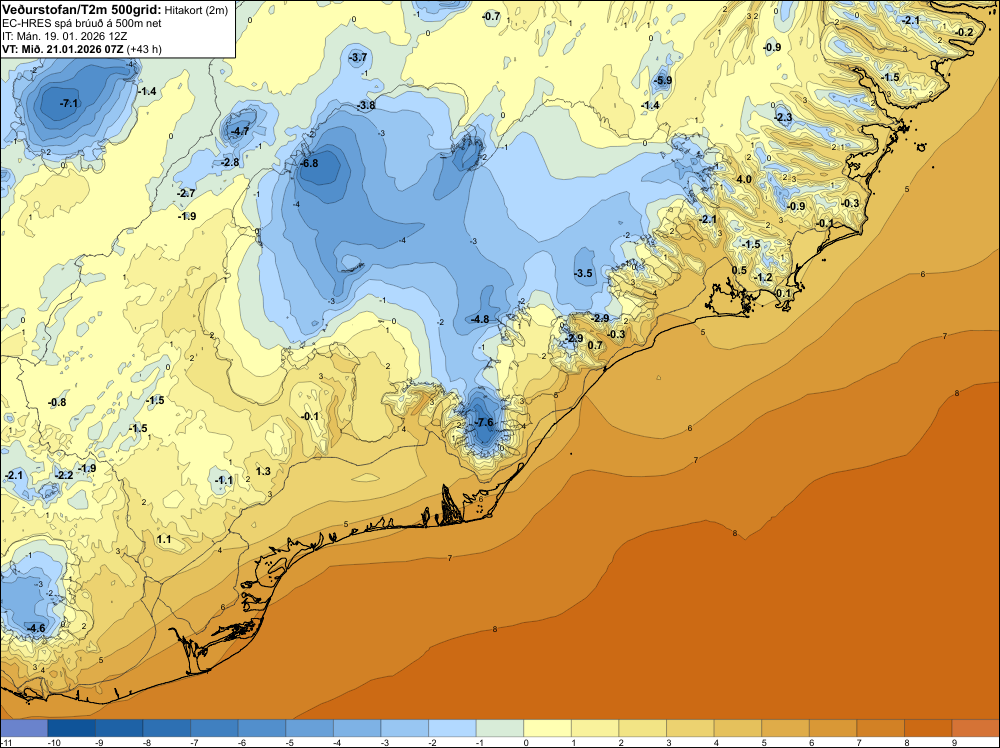
Task: Click the 'Hitakort (2m)' label
Action: [x=196, y=10]
